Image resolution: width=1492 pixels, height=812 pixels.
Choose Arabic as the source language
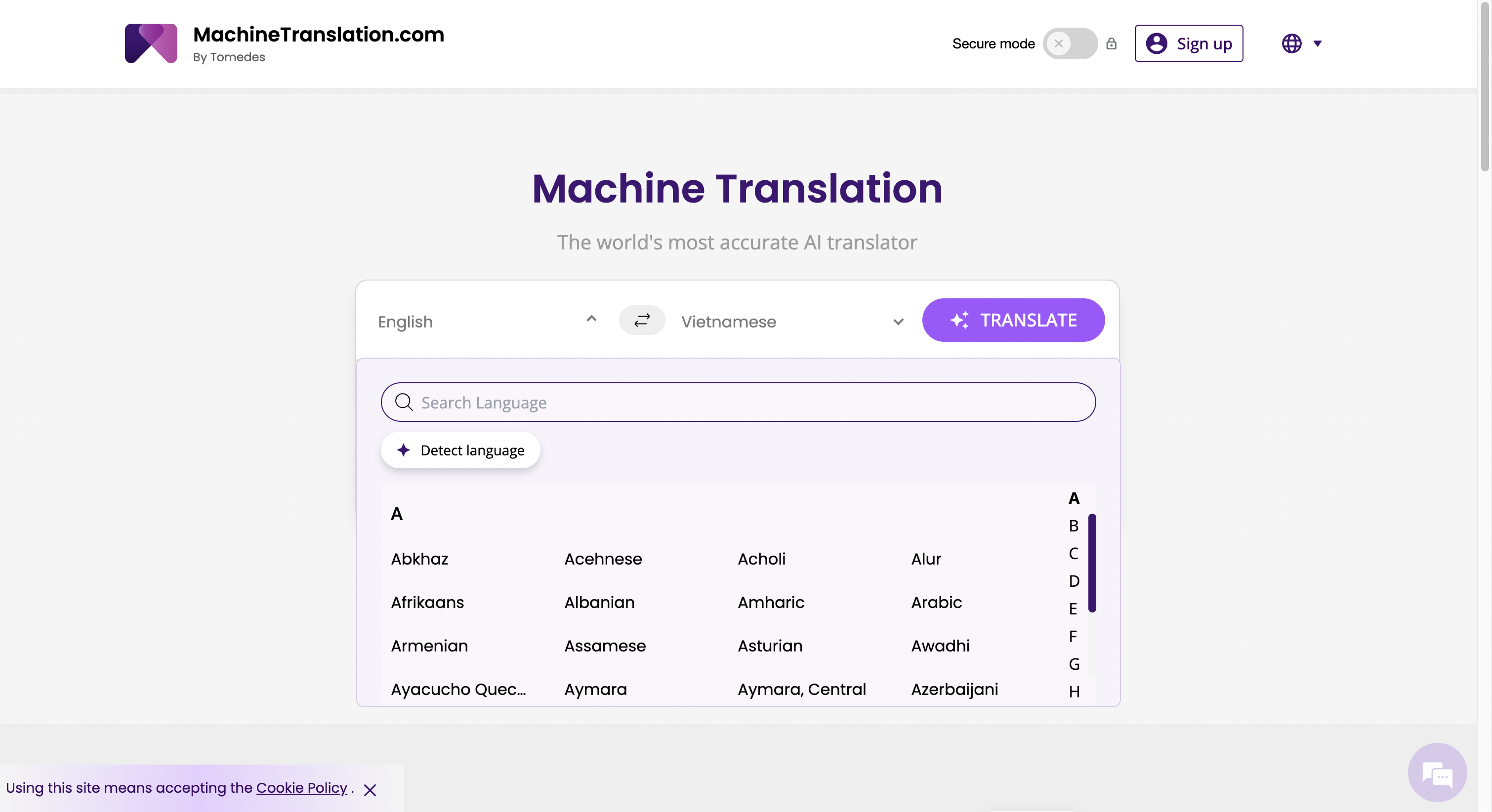[937, 602]
